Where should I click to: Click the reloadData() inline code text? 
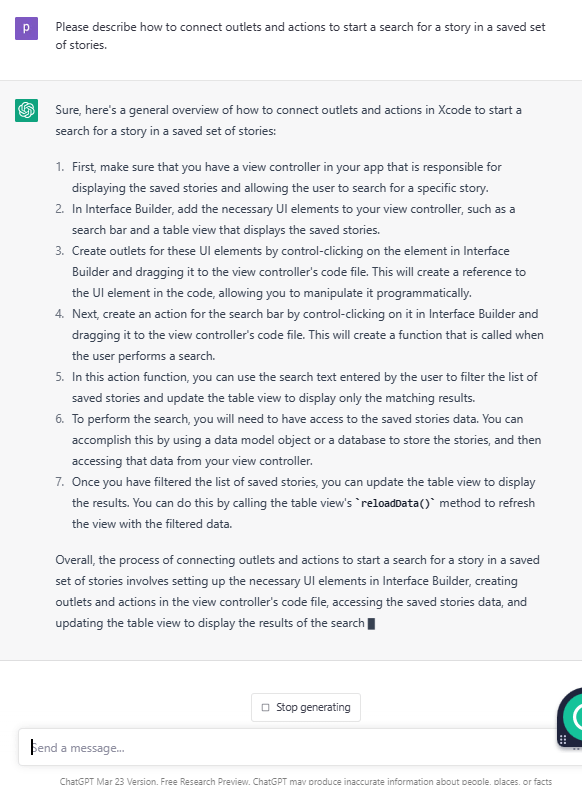395,503
